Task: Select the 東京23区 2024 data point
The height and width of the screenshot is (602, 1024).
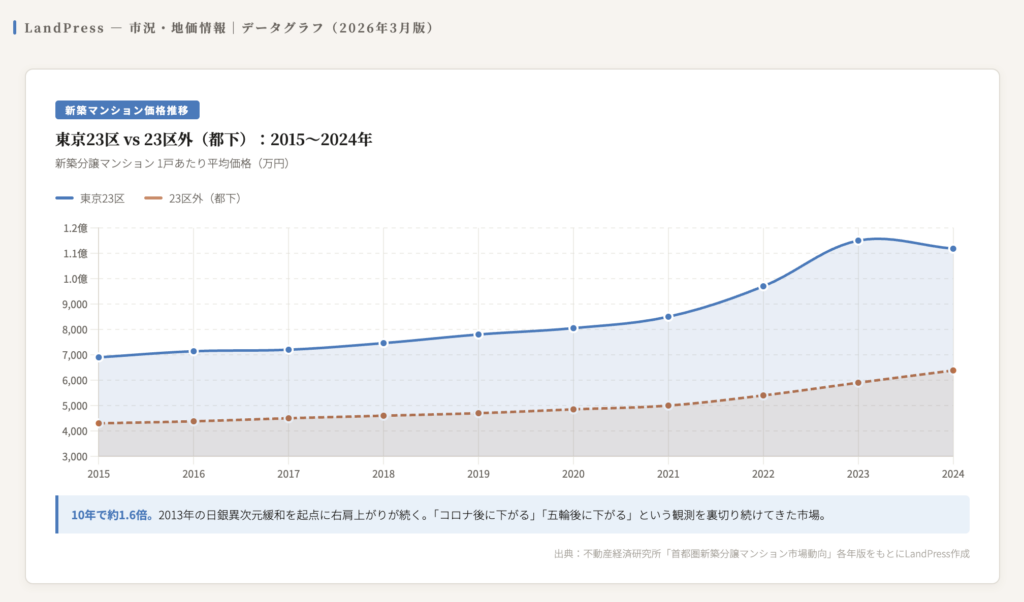Action: [x=953, y=249]
